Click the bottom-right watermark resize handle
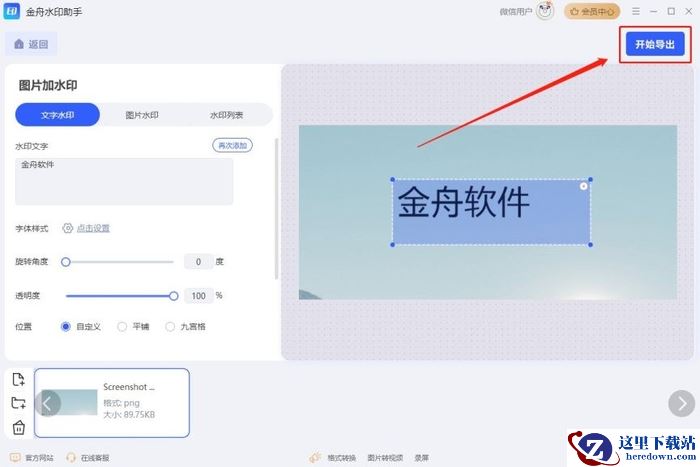 (x=591, y=245)
